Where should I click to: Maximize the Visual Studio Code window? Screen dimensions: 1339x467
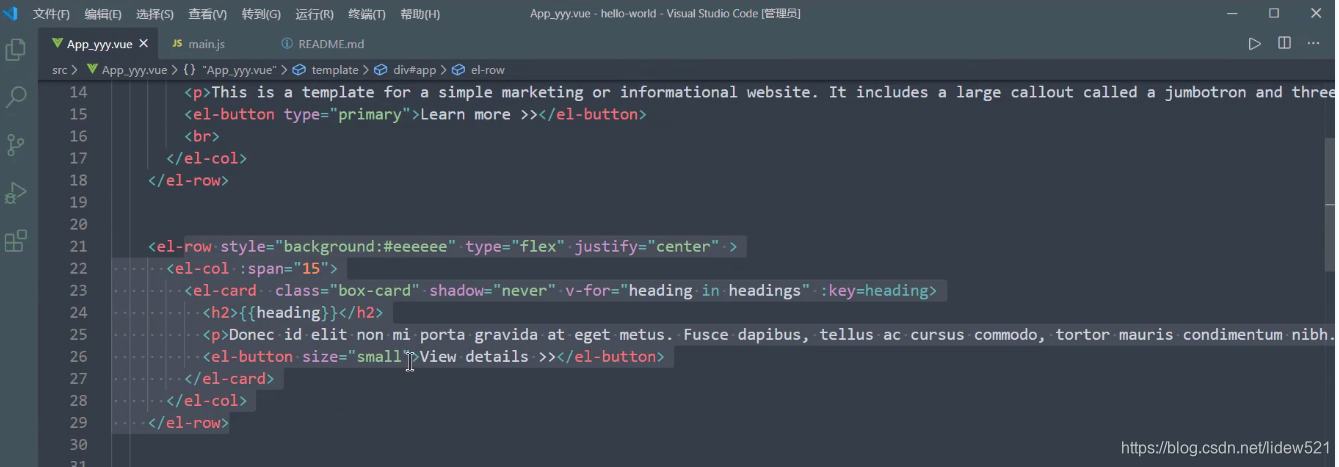(x=1274, y=14)
